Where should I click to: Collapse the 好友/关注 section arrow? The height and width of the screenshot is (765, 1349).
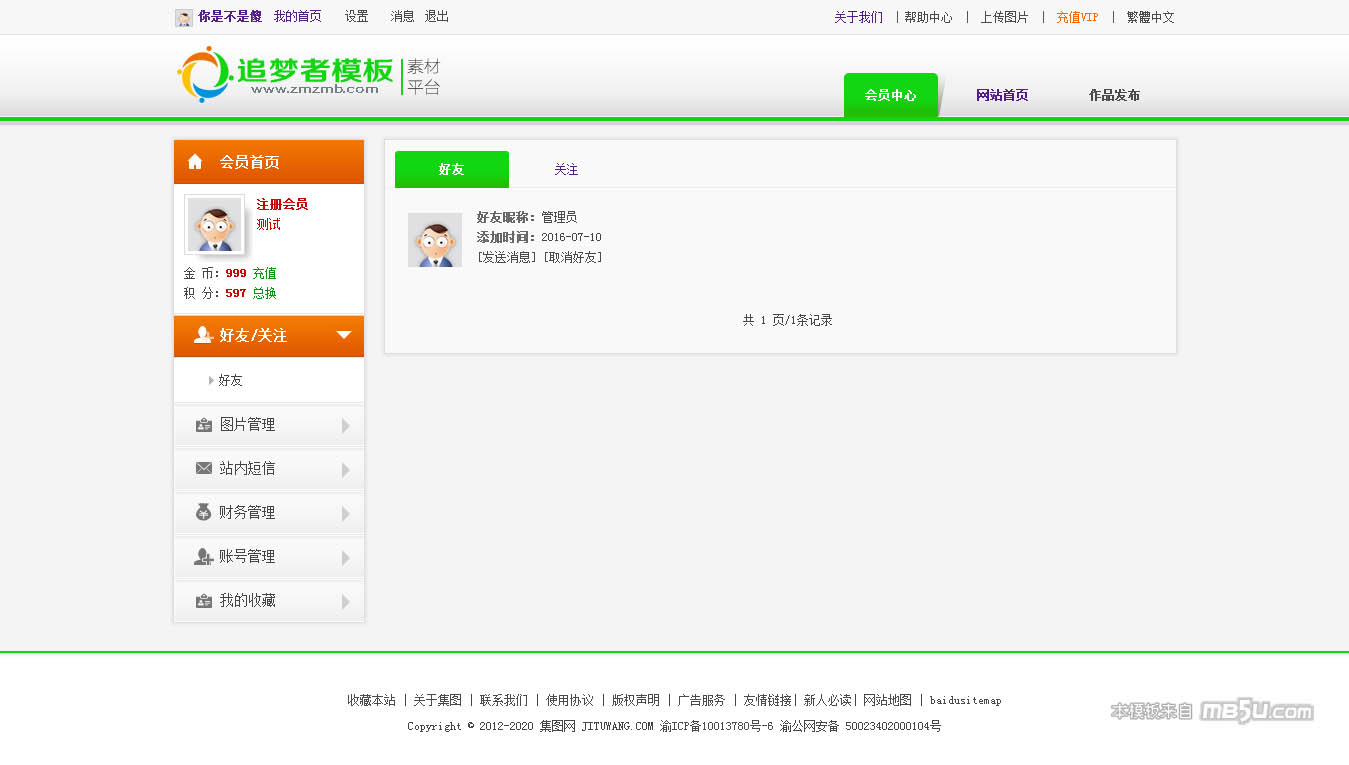(x=344, y=335)
